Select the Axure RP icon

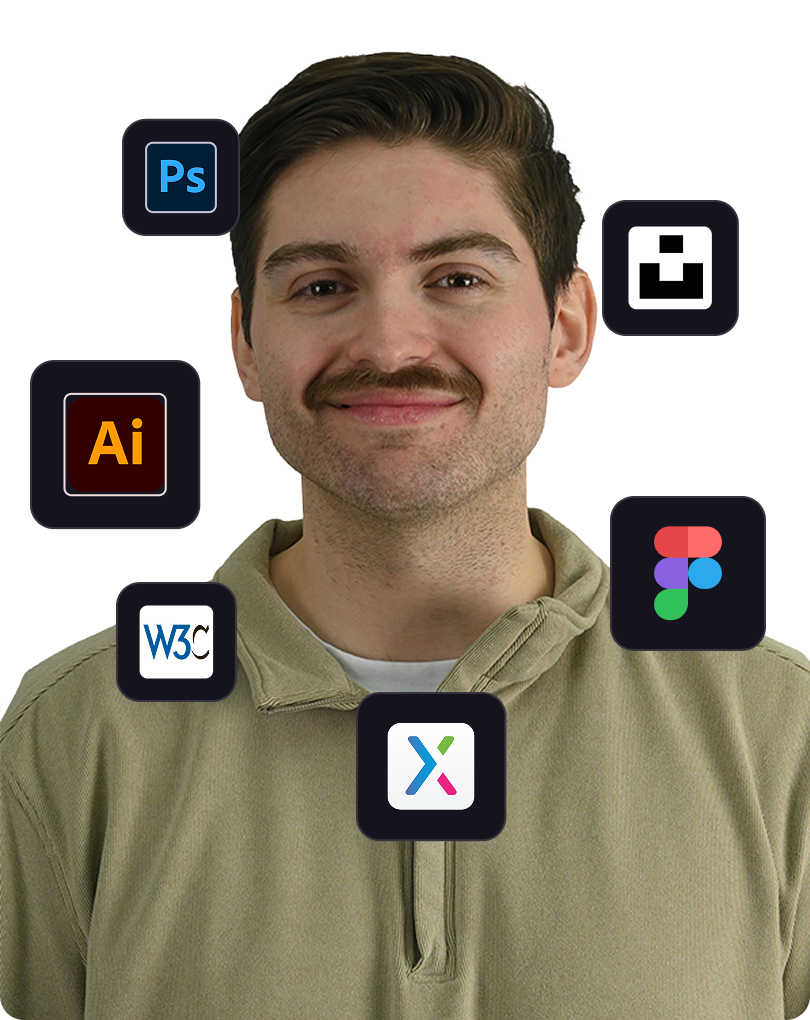430,765
